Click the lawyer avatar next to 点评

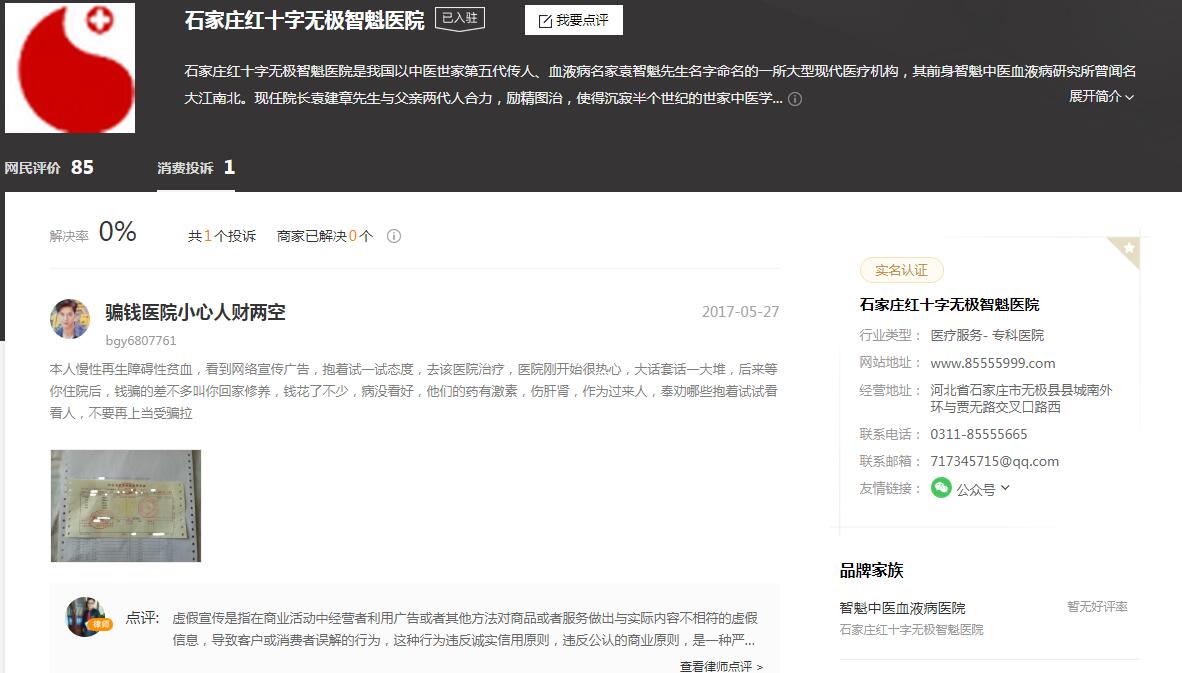pyautogui.click(x=86, y=617)
